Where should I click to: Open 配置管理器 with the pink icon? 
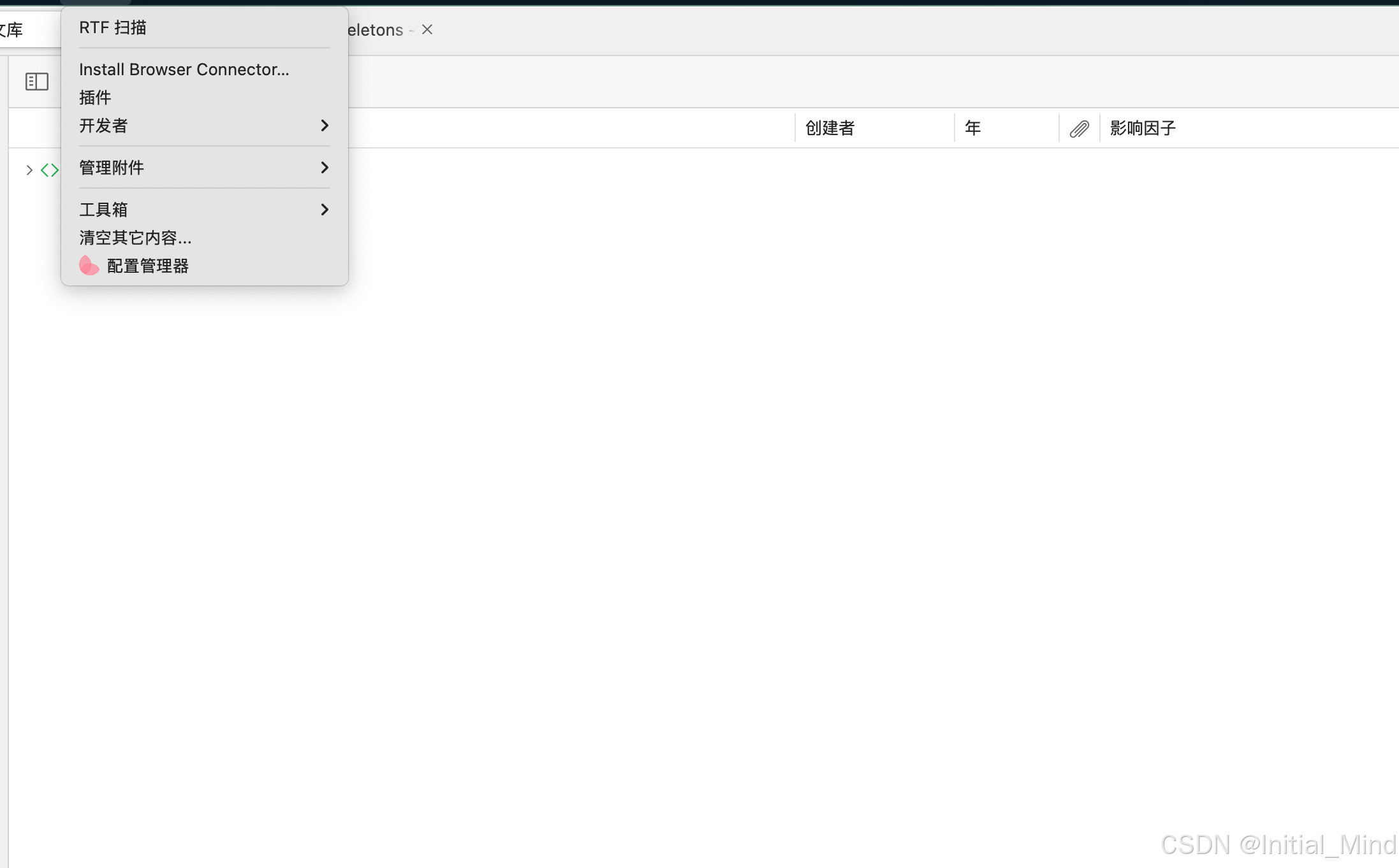[147, 266]
